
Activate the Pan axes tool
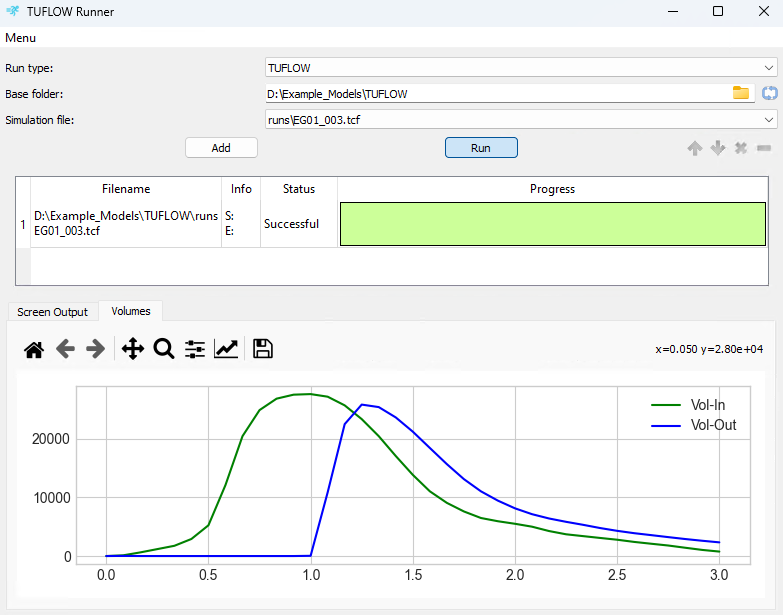[132, 349]
